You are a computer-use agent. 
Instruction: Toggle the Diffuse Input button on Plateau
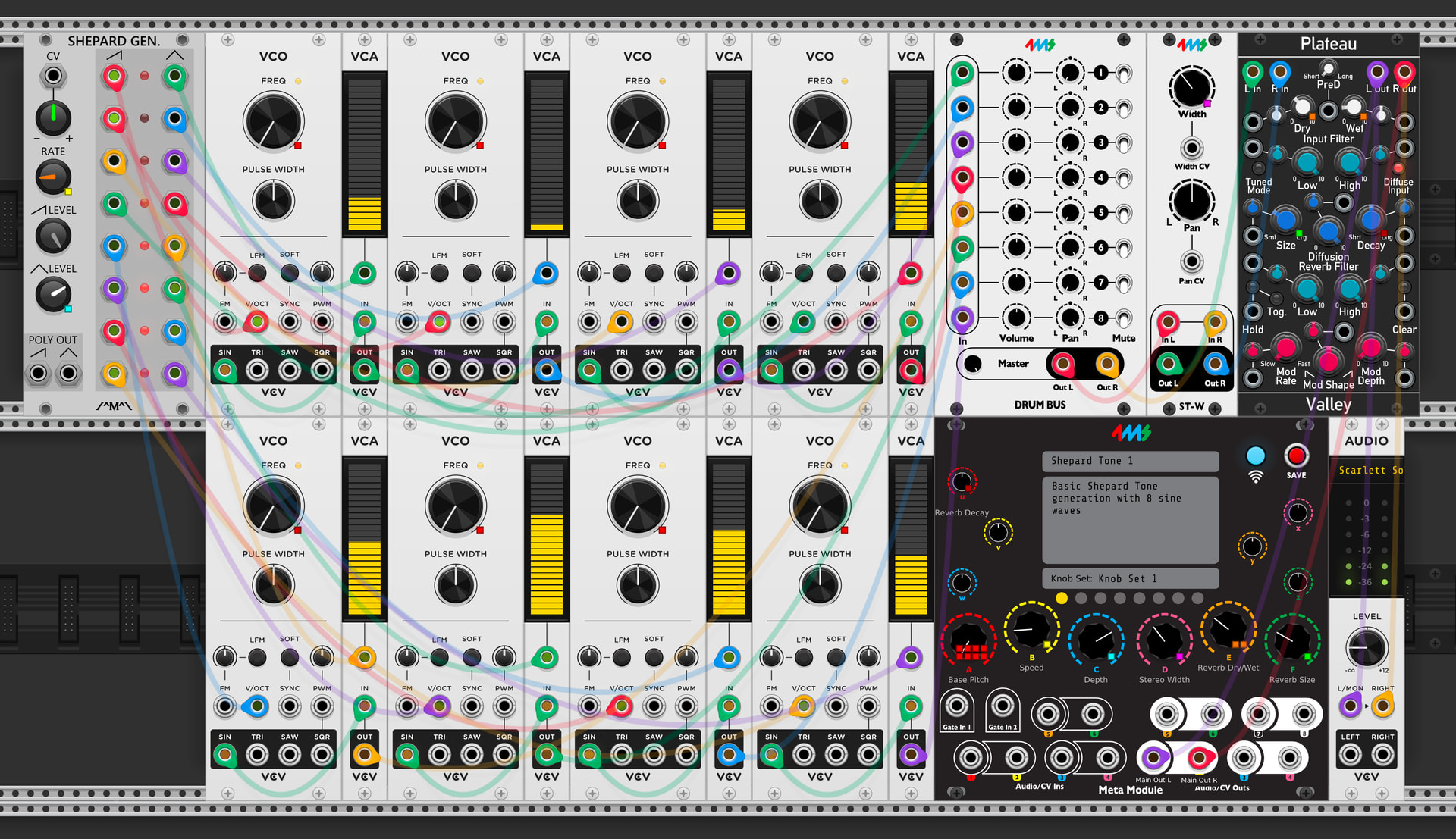pos(1398,167)
